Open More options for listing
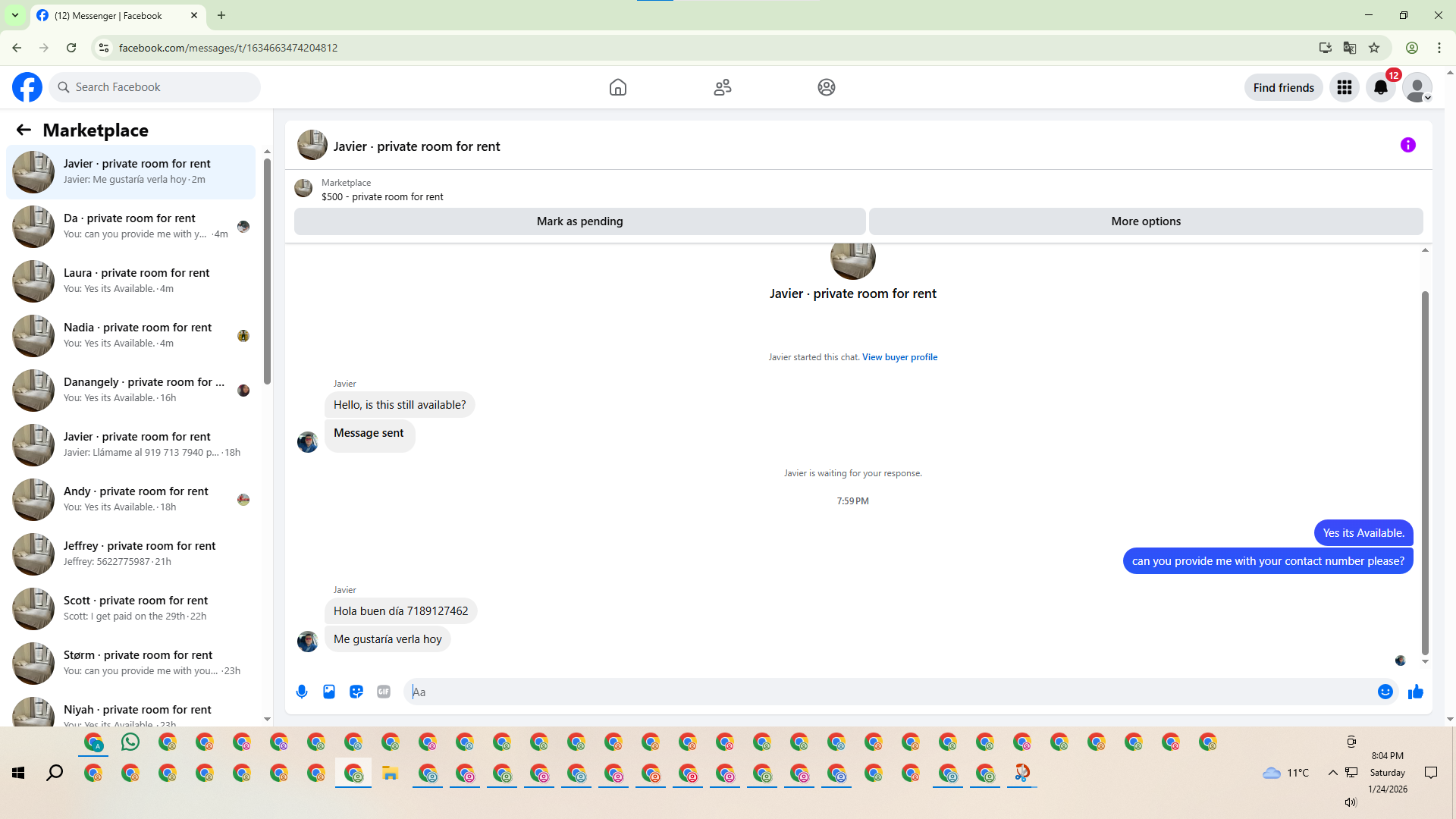The height and width of the screenshot is (819, 1456). [1145, 221]
